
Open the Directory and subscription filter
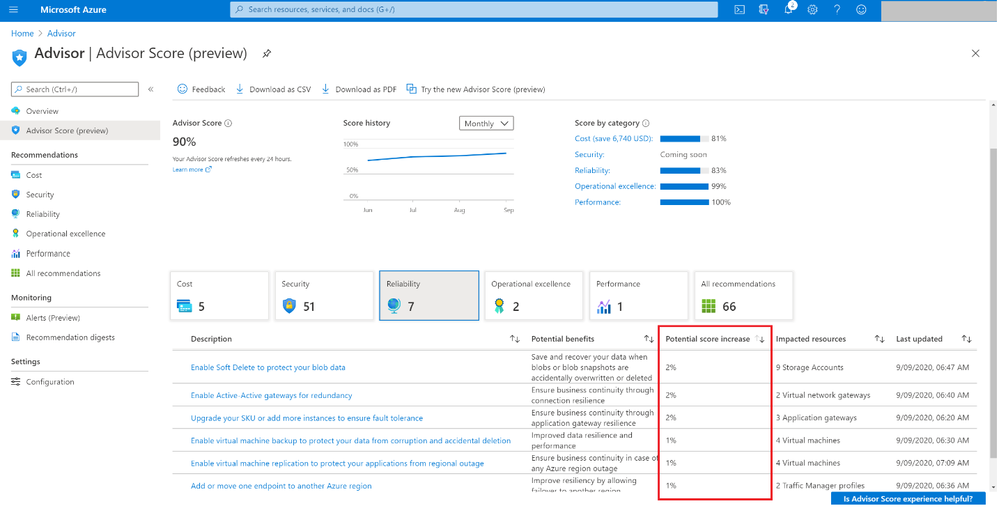coord(763,10)
